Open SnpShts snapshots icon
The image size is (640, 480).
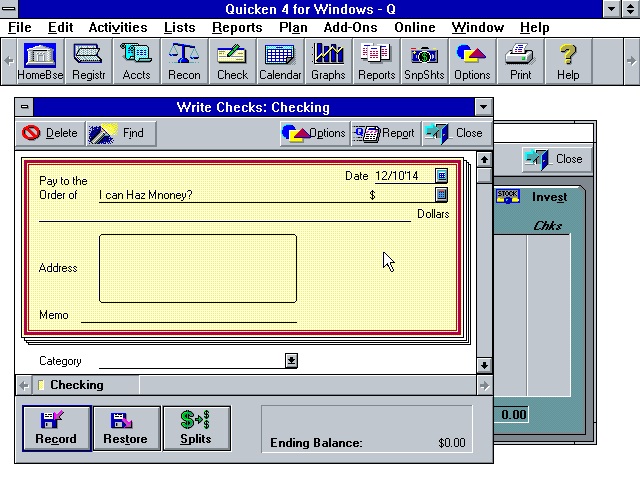424,61
